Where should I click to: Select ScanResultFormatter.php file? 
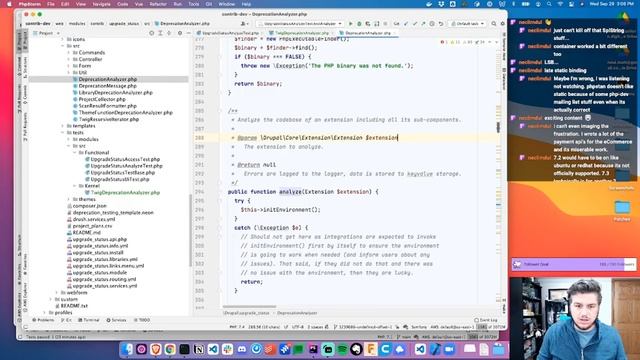(108, 106)
